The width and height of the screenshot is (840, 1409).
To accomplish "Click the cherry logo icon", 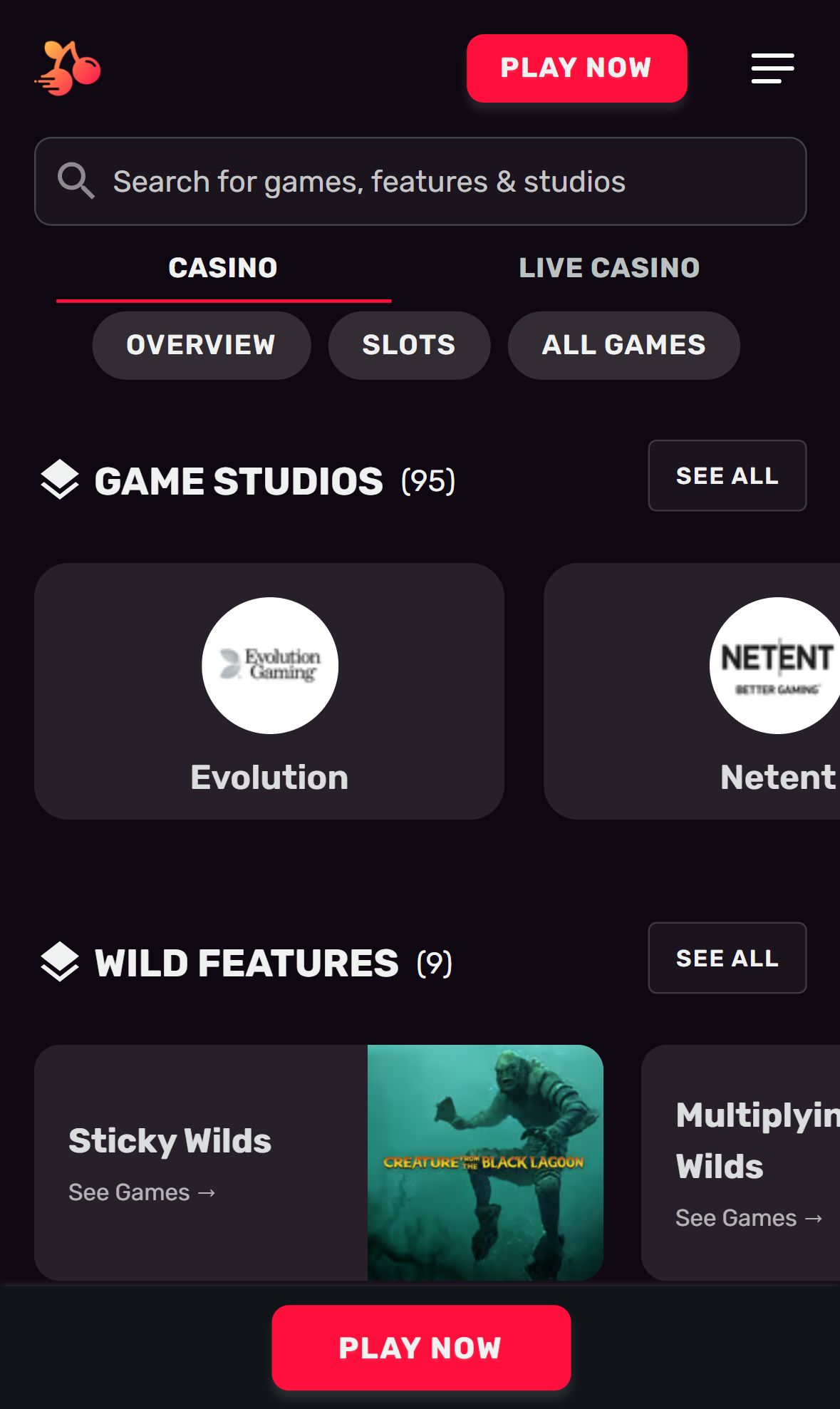I will tap(68, 68).
